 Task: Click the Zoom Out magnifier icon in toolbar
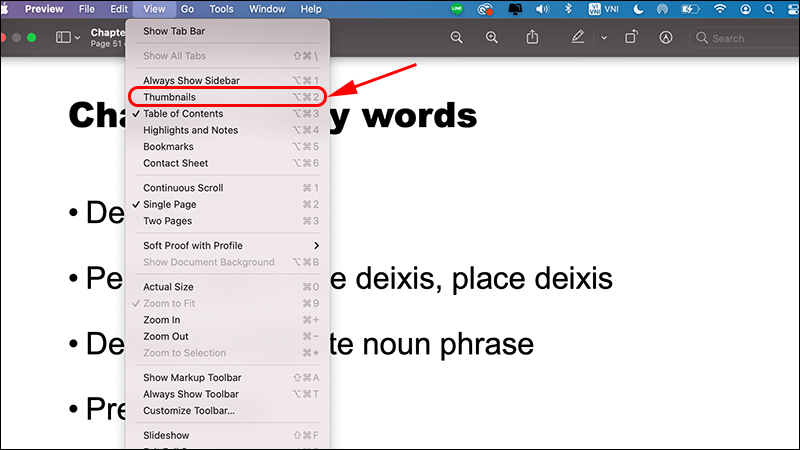[457, 38]
